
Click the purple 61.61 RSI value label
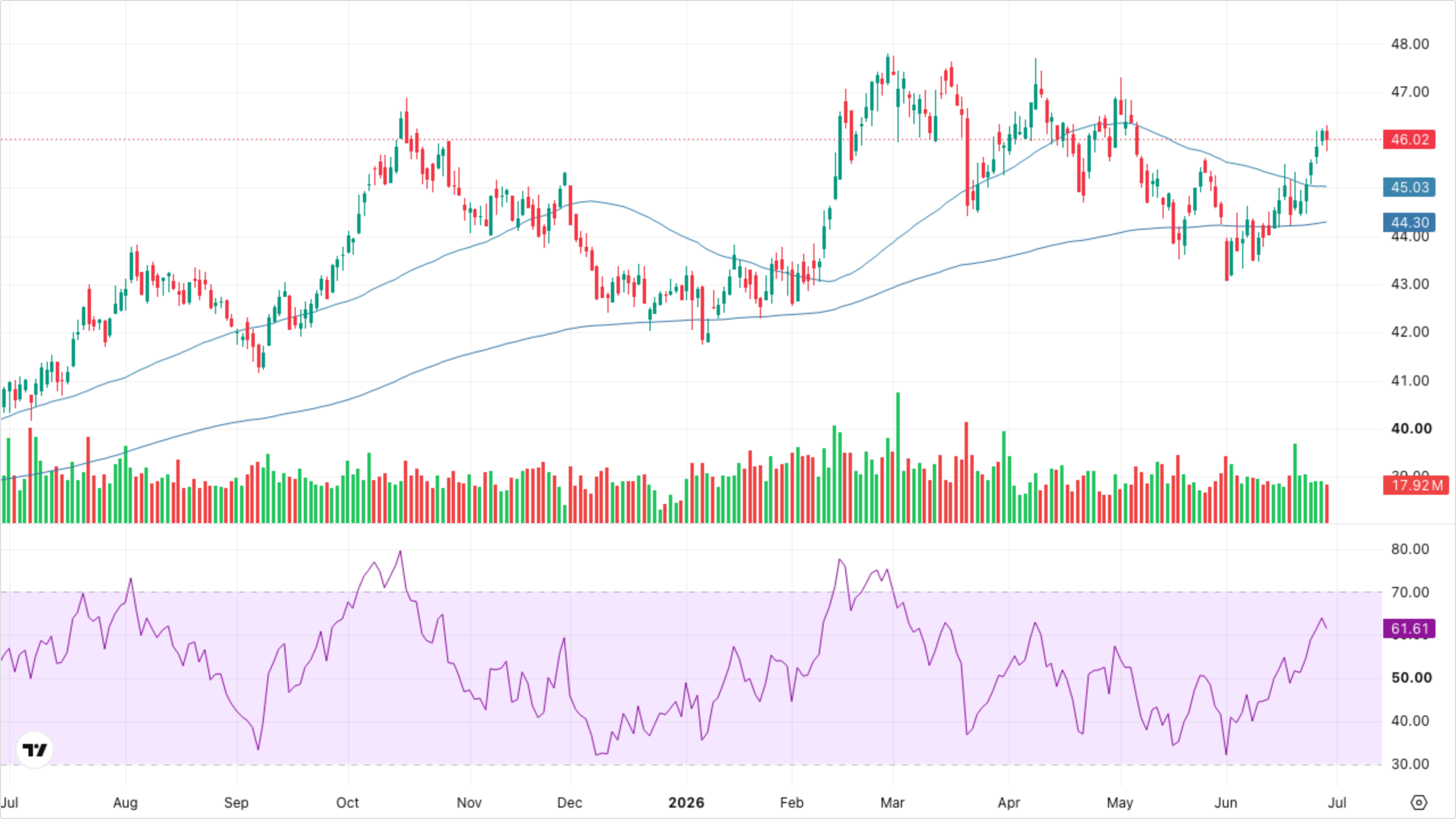(x=1409, y=628)
